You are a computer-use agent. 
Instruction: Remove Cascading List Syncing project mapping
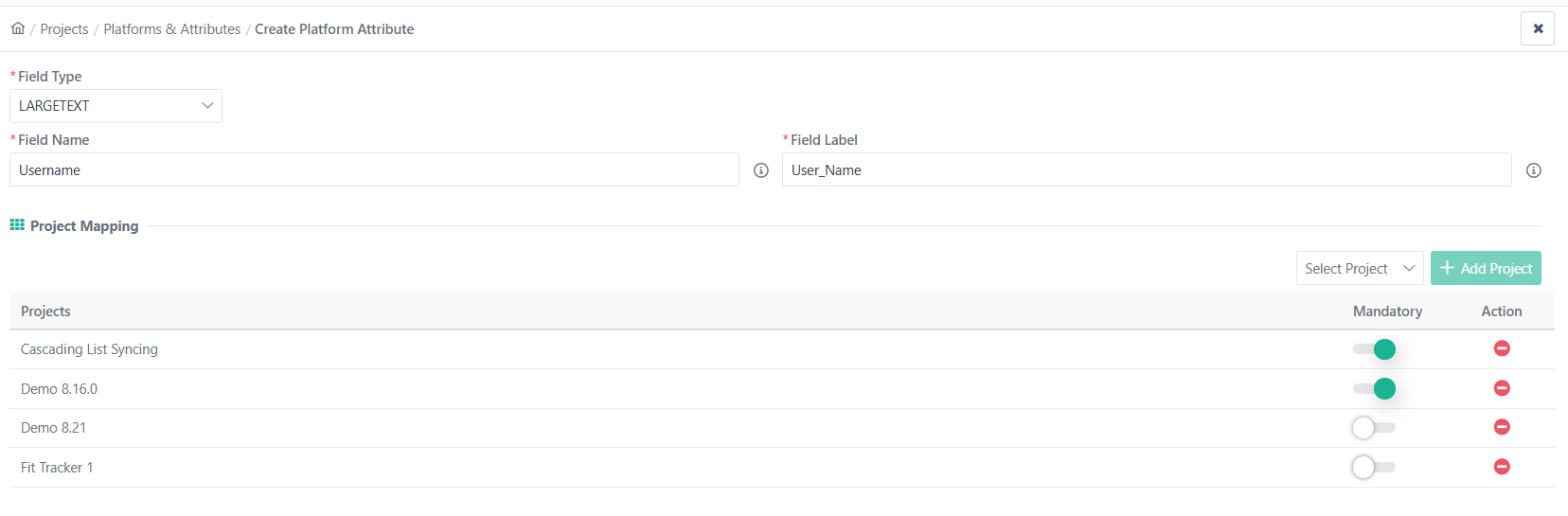click(x=1502, y=348)
